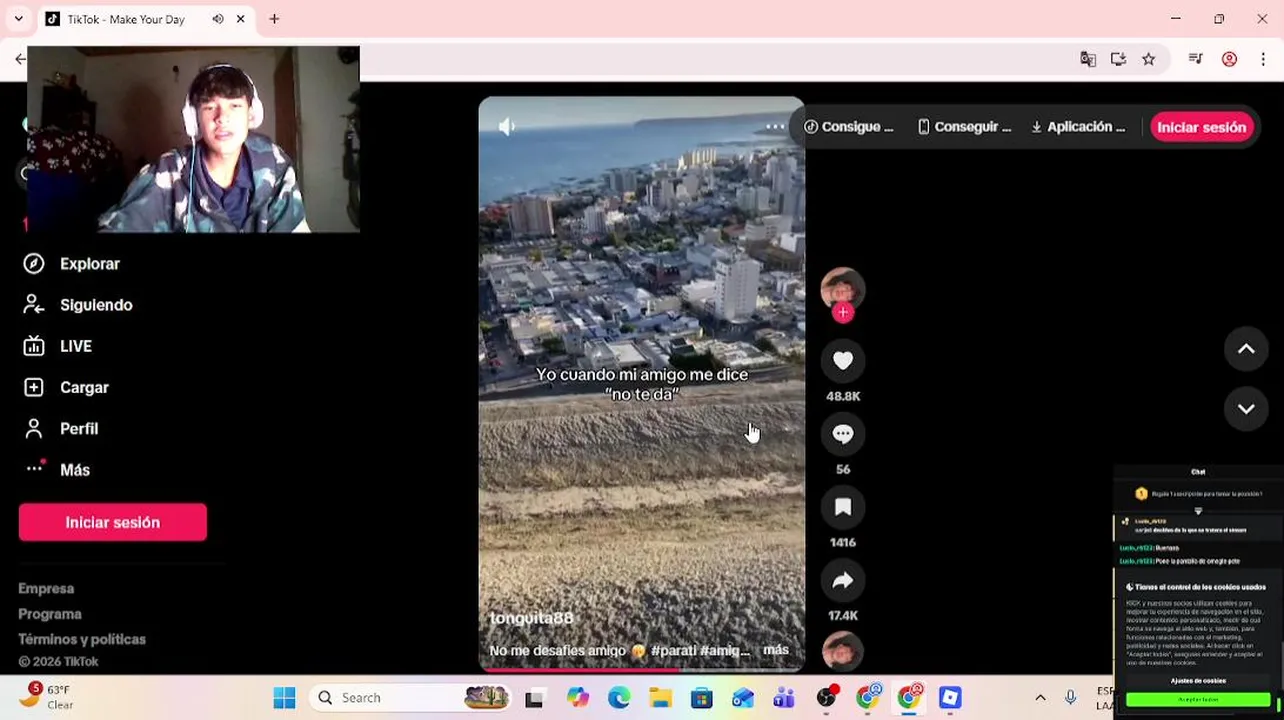Click the green Aceptar todos button
Viewport: 1284px width, 720px height.
click(1198, 700)
